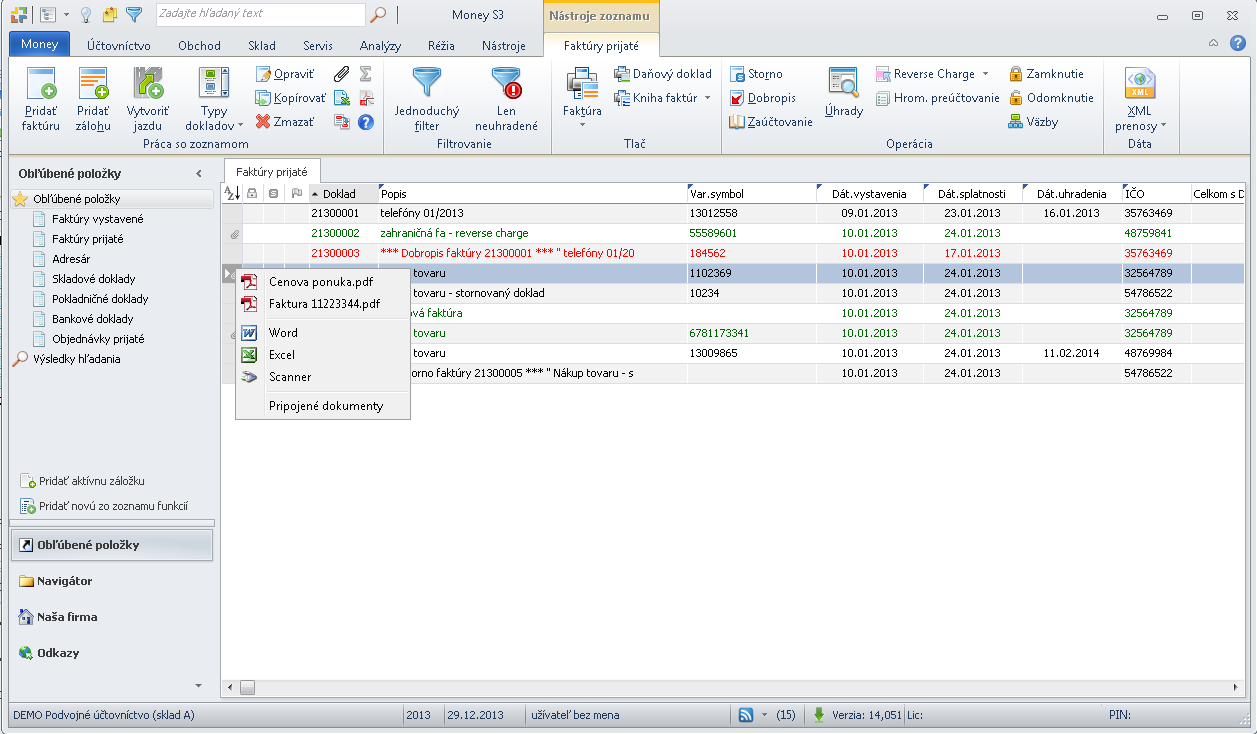
Task: Choose Pripojené dokumenty in the popup menu
Action: pyautogui.click(x=323, y=406)
